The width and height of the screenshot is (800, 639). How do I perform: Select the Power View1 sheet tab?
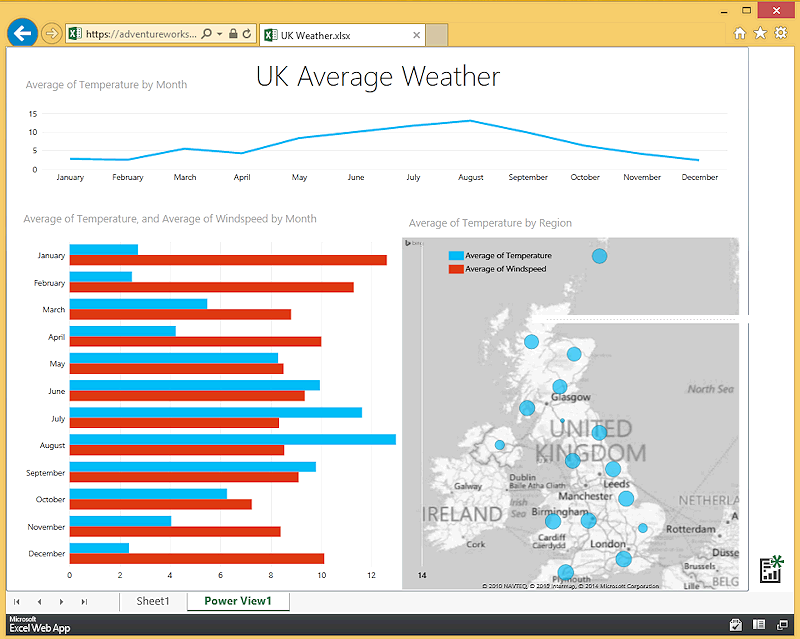tap(238, 601)
